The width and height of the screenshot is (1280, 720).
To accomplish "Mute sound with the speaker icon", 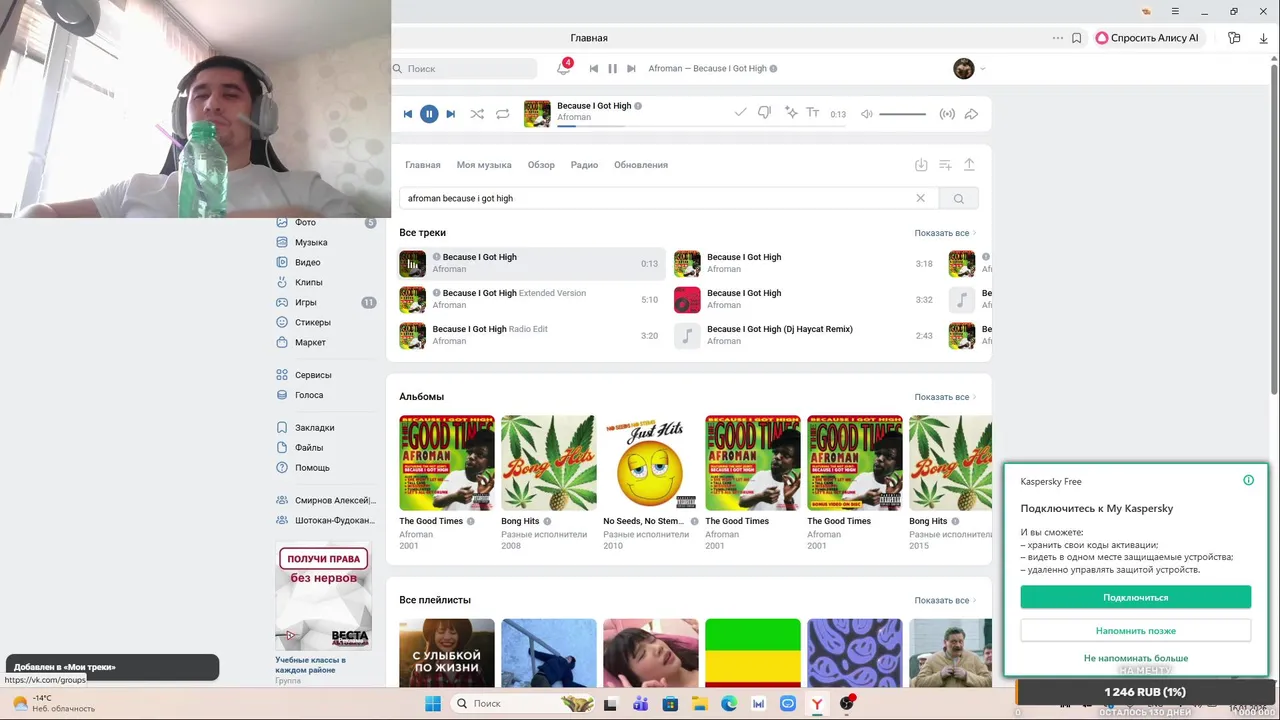I will pyautogui.click(x=866, y=114).
